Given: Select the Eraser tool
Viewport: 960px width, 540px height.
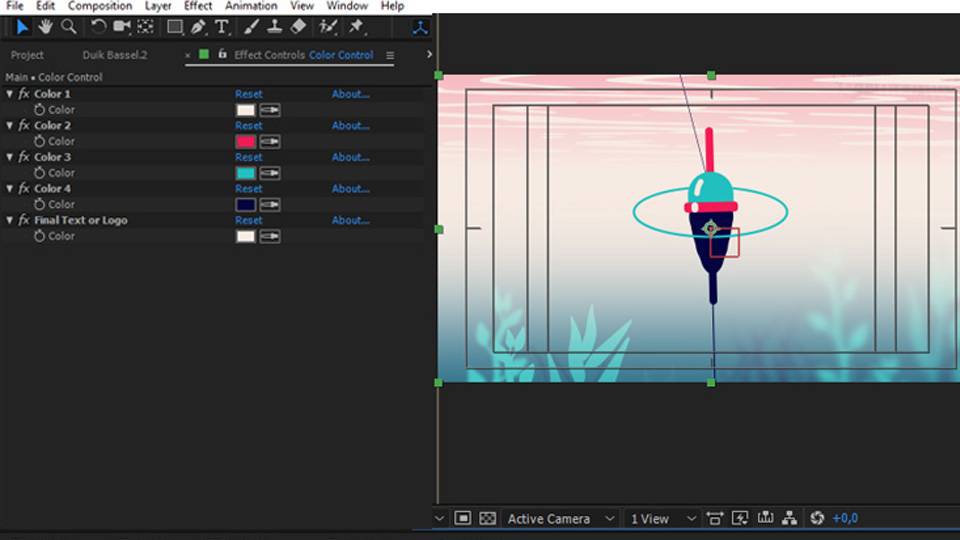Looking at the screenshot, I should pyautogui.click(x=298, y=27).
